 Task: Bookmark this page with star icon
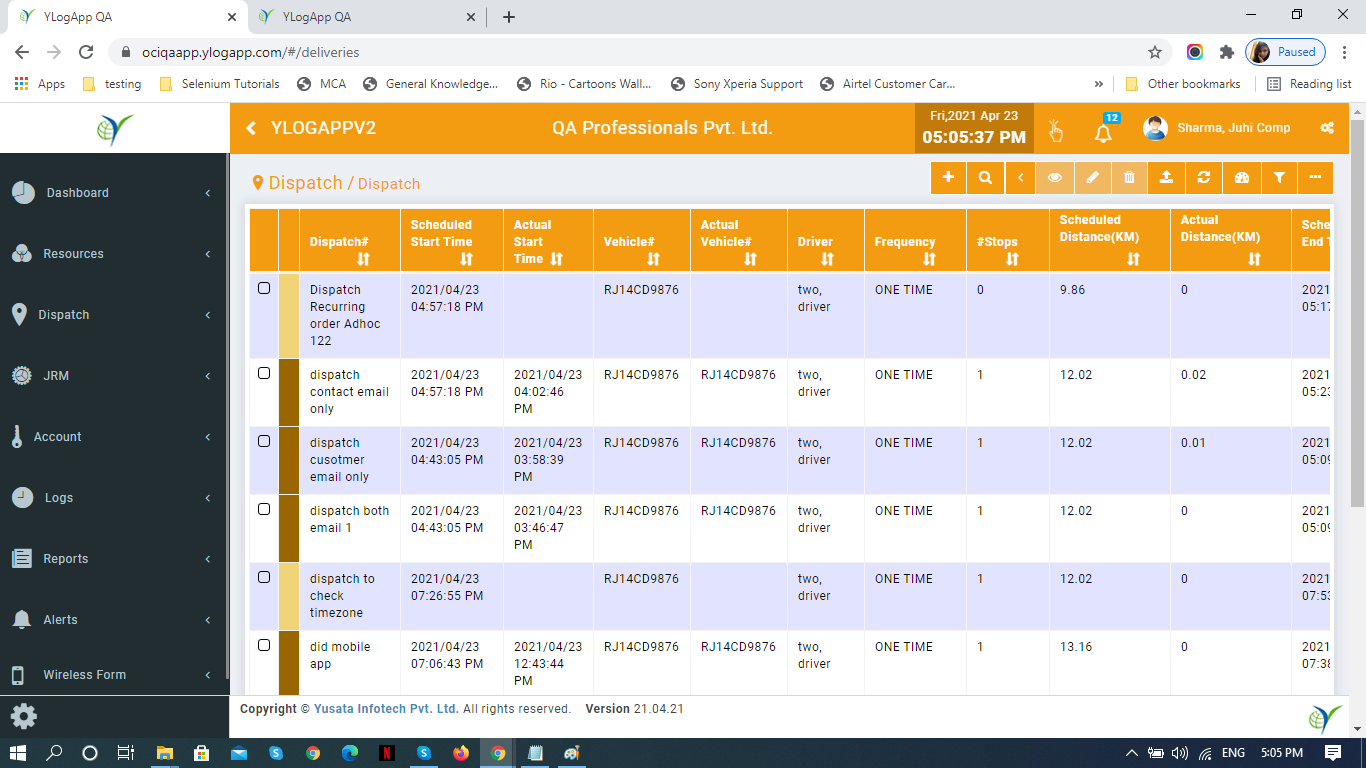point(1155,52)
